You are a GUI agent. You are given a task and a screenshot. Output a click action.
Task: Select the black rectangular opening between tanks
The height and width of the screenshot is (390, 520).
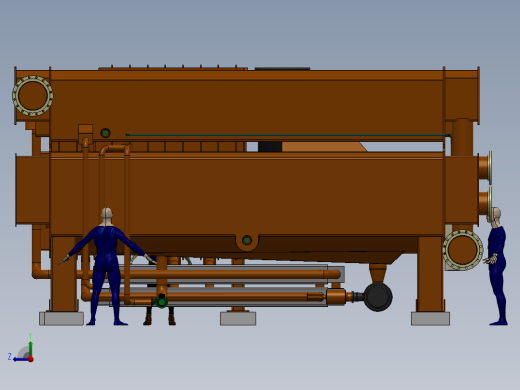270,147
